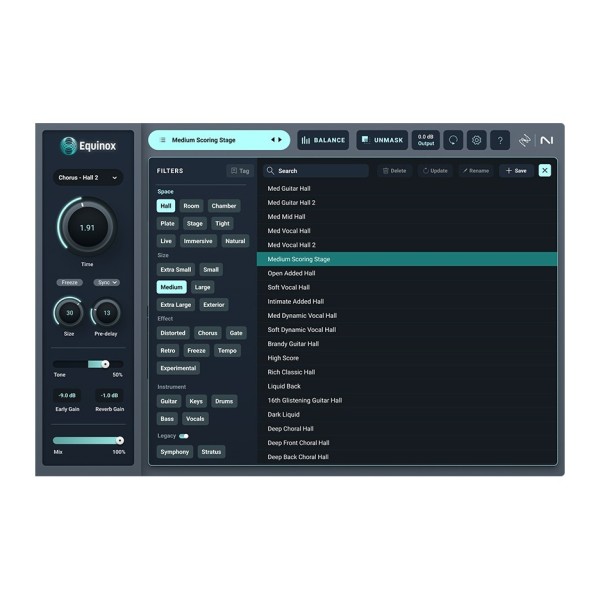Select preset Liquid Back
This screenshot has height=600, width=600.
[407, 386]
